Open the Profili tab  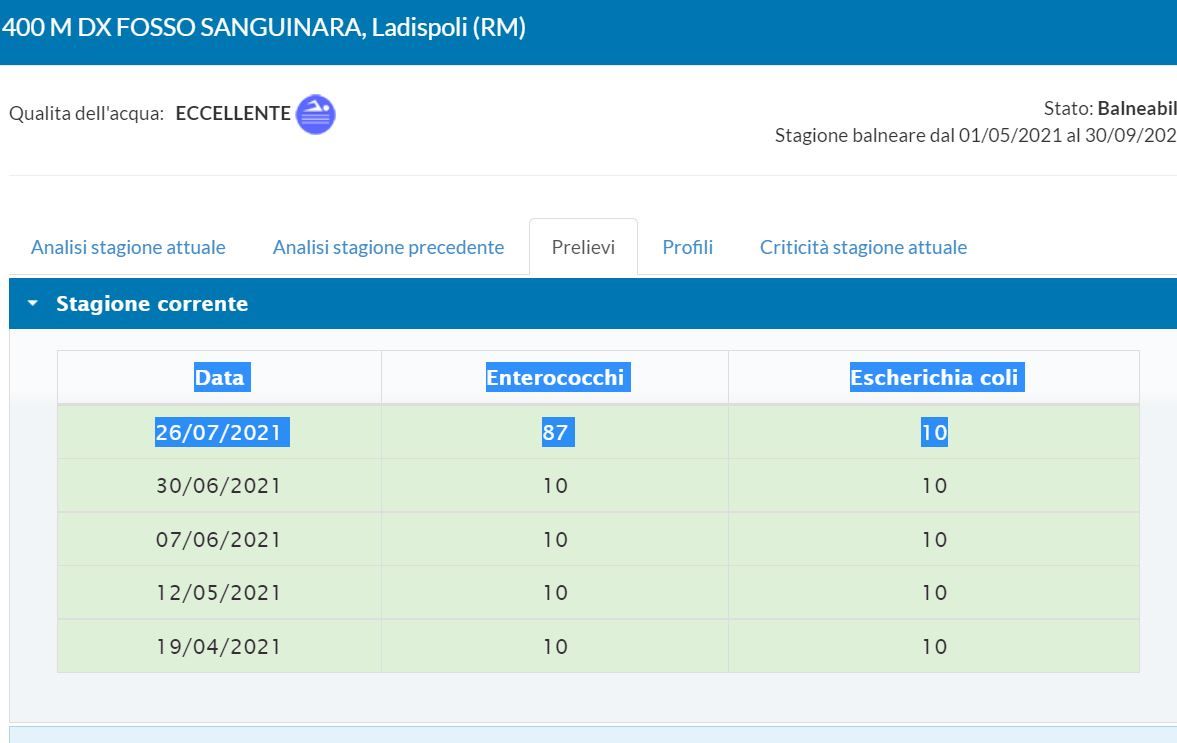(687, 247)
